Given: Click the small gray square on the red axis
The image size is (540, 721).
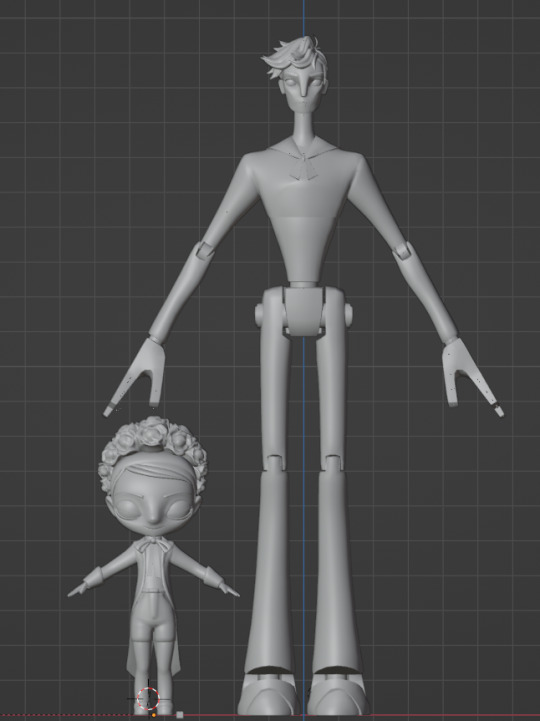Looking at the screenshot, I should coord(180,715).
